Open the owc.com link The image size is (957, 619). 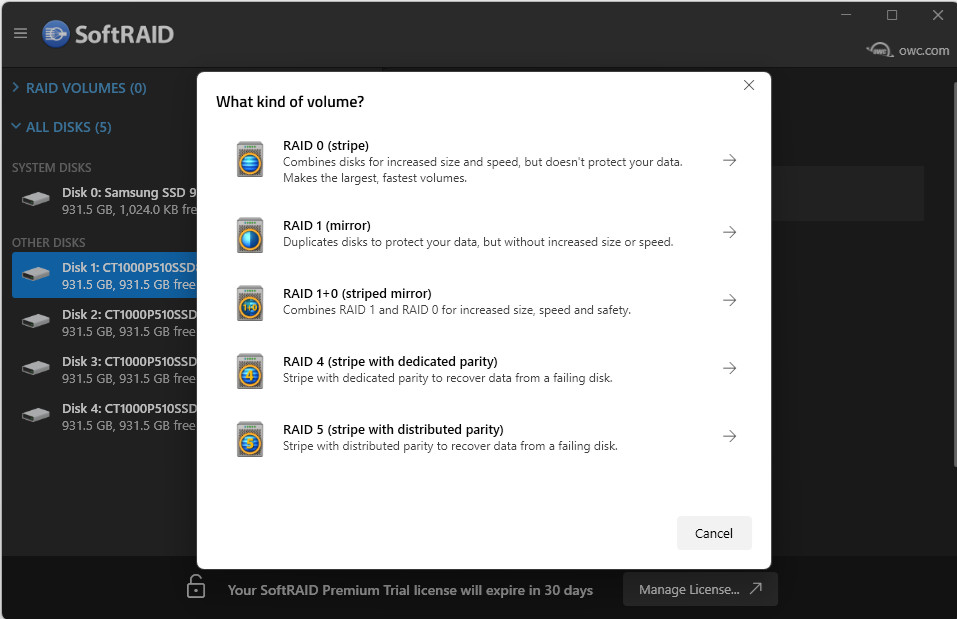[x=908, y=50]
